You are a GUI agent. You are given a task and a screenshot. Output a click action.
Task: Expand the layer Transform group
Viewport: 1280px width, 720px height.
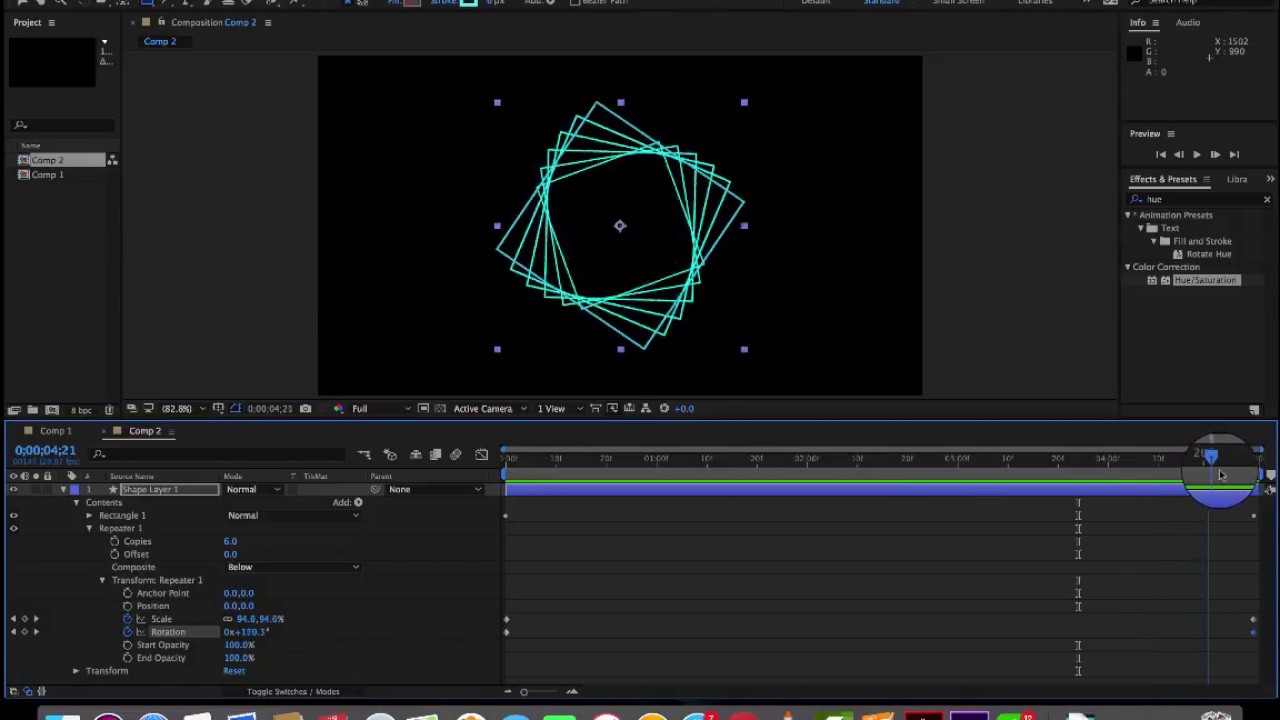pos(76,671)
